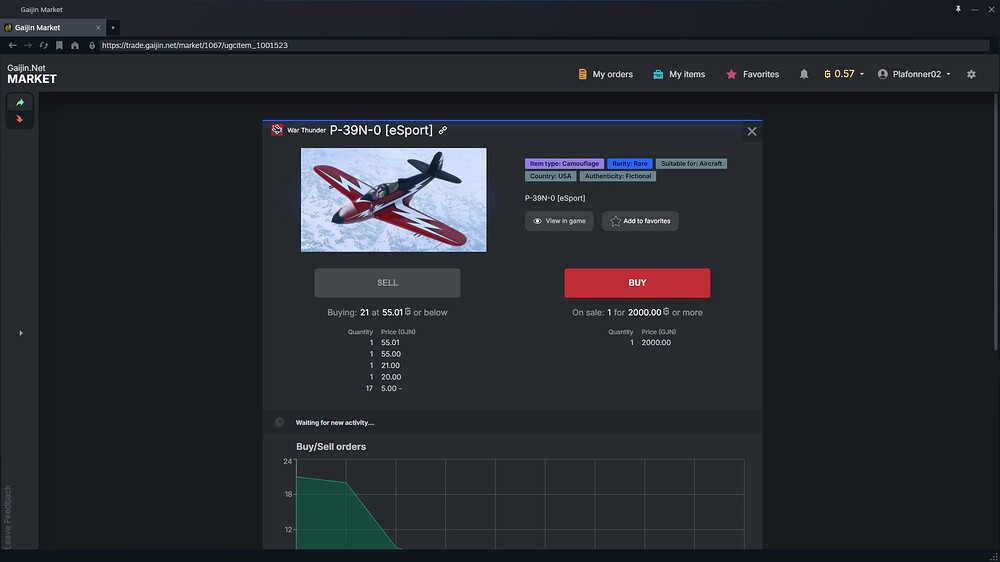
Task: Select the 55.01 buy order row
Action: click(x=385, y=343)
